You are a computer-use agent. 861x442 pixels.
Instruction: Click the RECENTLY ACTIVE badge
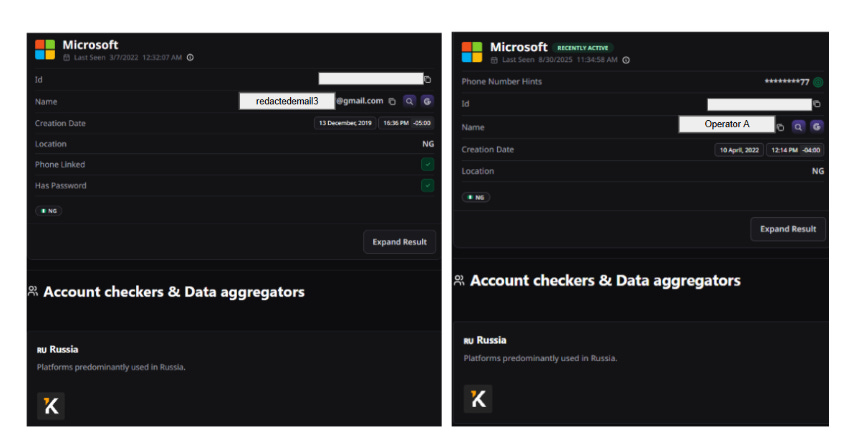583,48
